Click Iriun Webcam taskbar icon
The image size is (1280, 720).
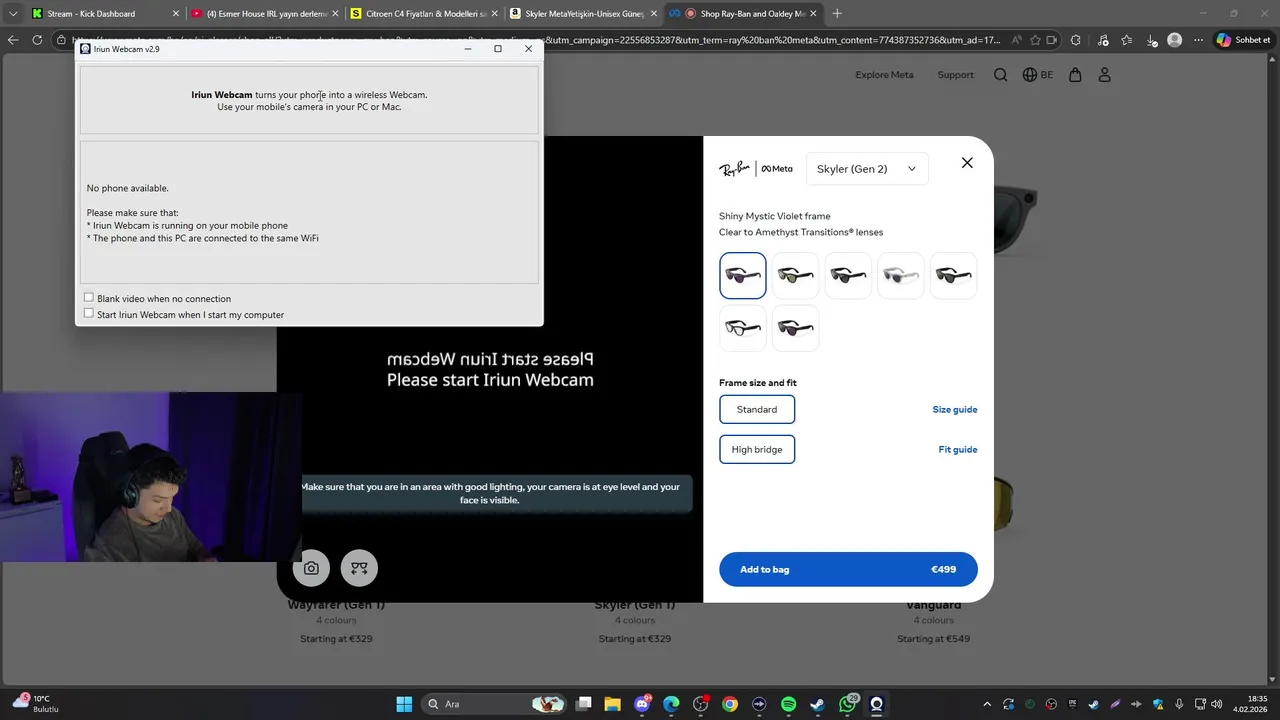click(877, 704)
